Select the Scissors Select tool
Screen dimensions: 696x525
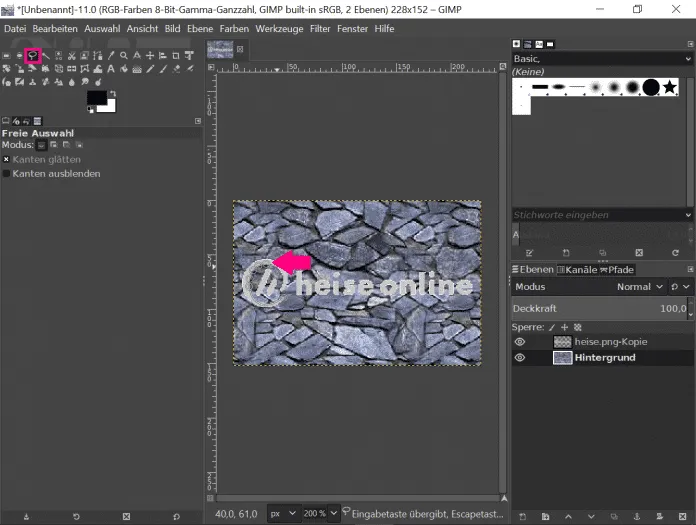pos(72,55)
